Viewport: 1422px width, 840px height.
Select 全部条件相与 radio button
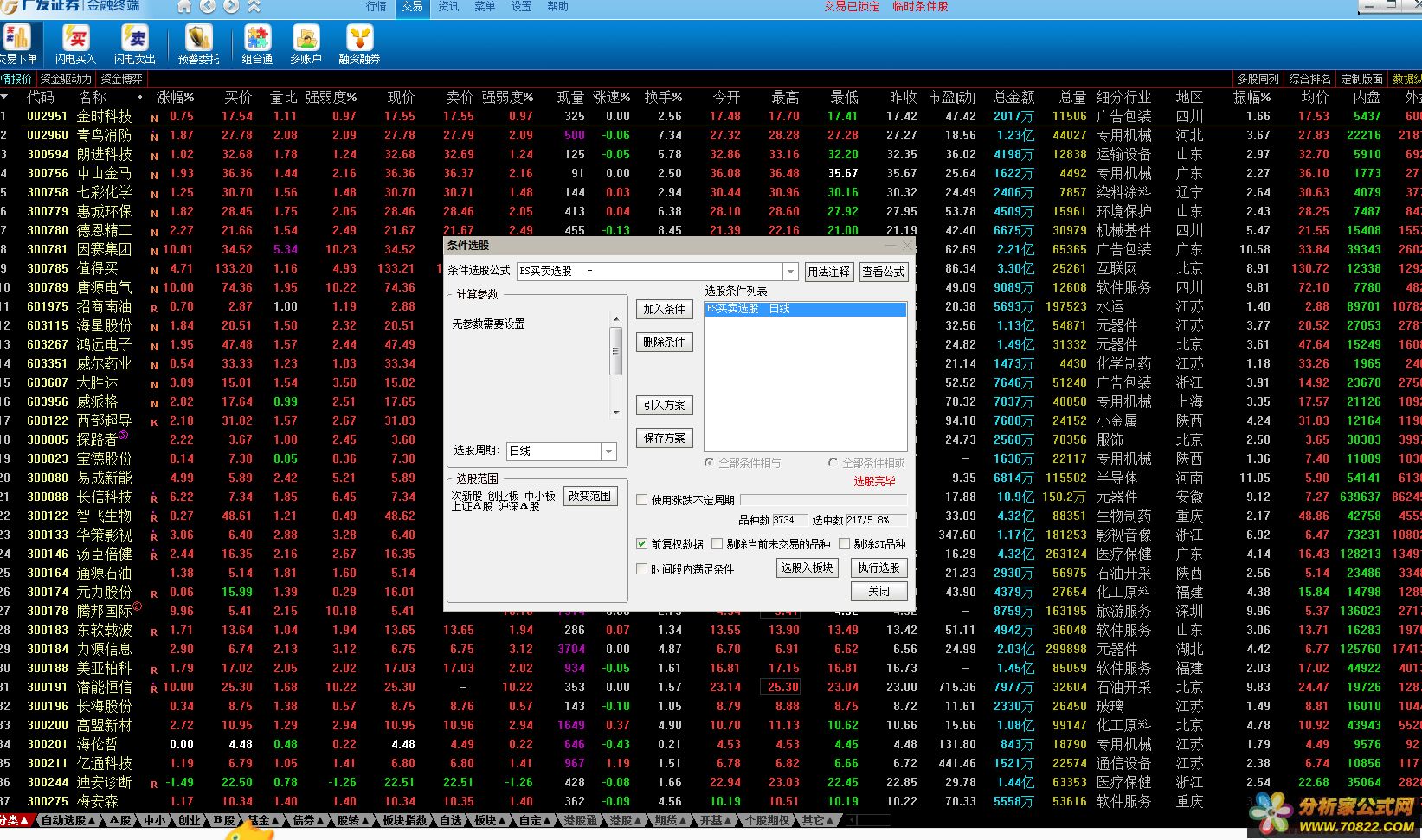click(710, 463)
